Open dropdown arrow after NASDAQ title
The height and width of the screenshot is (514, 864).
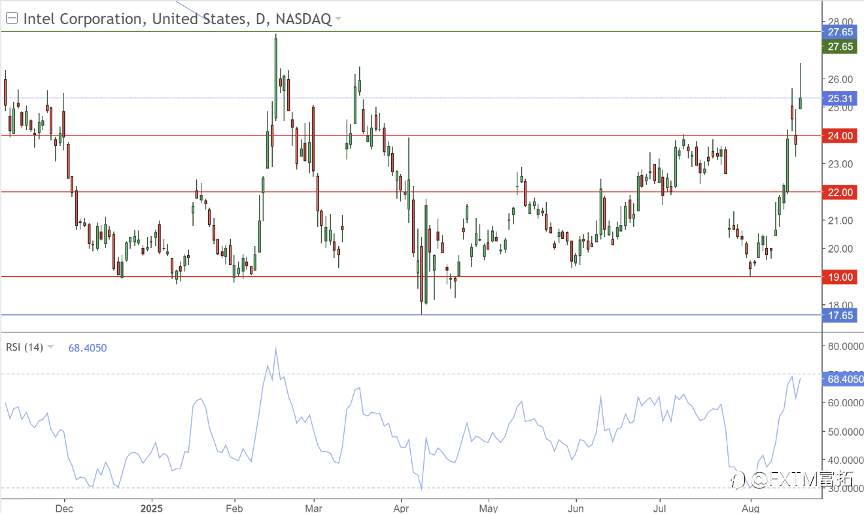[x=338, y=19]
